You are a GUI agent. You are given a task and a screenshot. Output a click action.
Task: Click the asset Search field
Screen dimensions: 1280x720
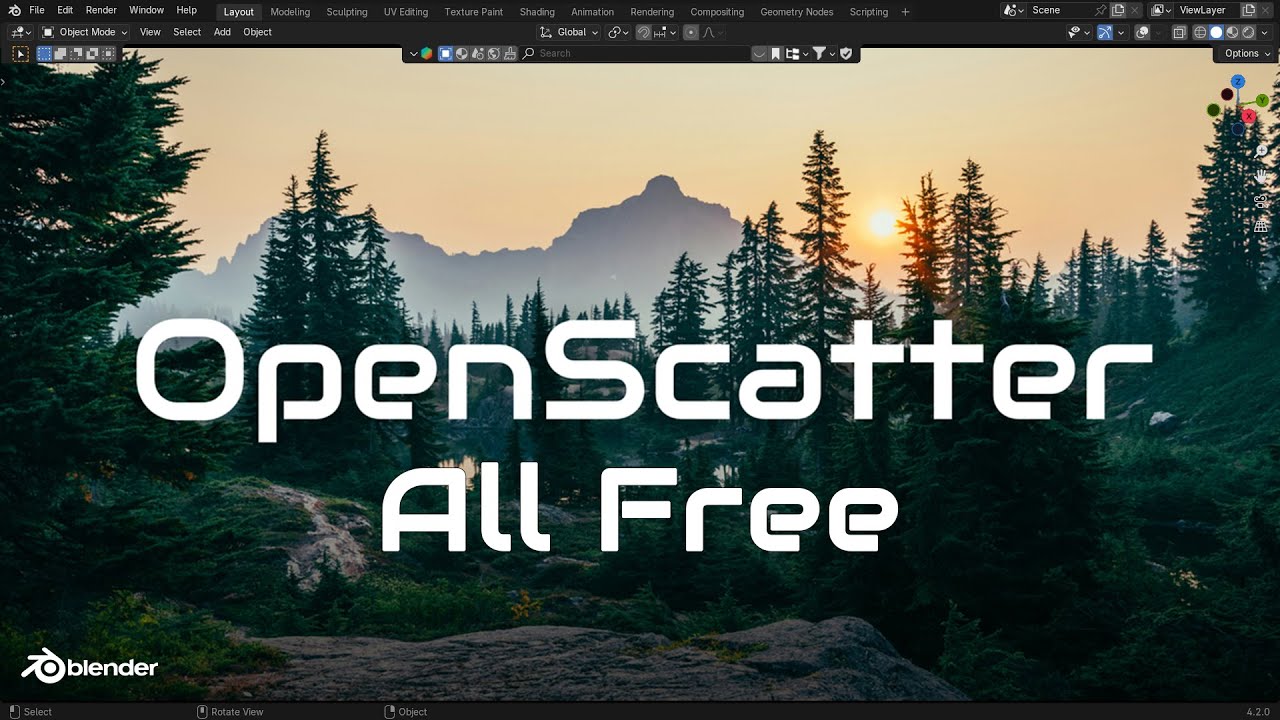[634, 54]
